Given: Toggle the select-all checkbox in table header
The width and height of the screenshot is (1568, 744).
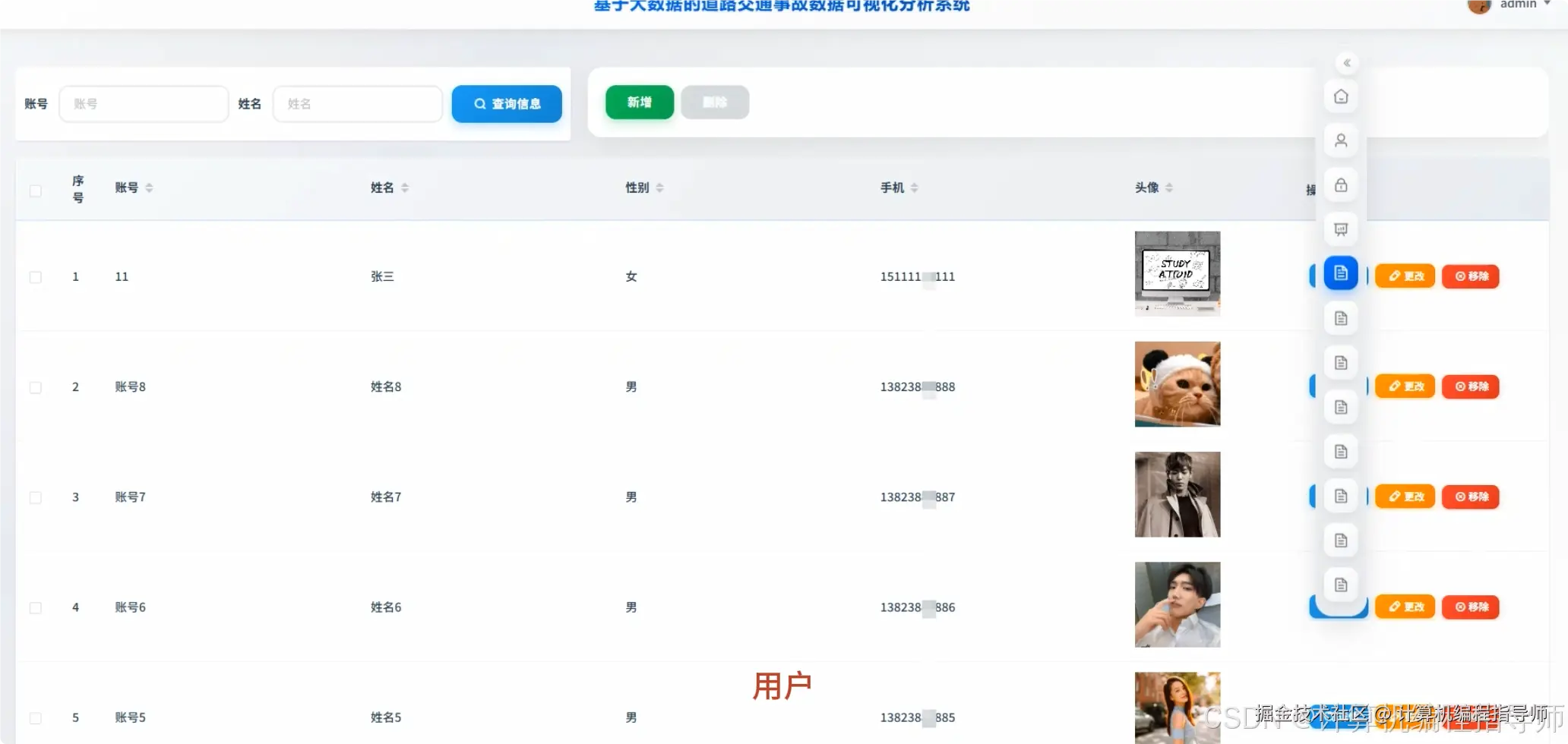Looking at the screenshot, I should click(36, 191).
